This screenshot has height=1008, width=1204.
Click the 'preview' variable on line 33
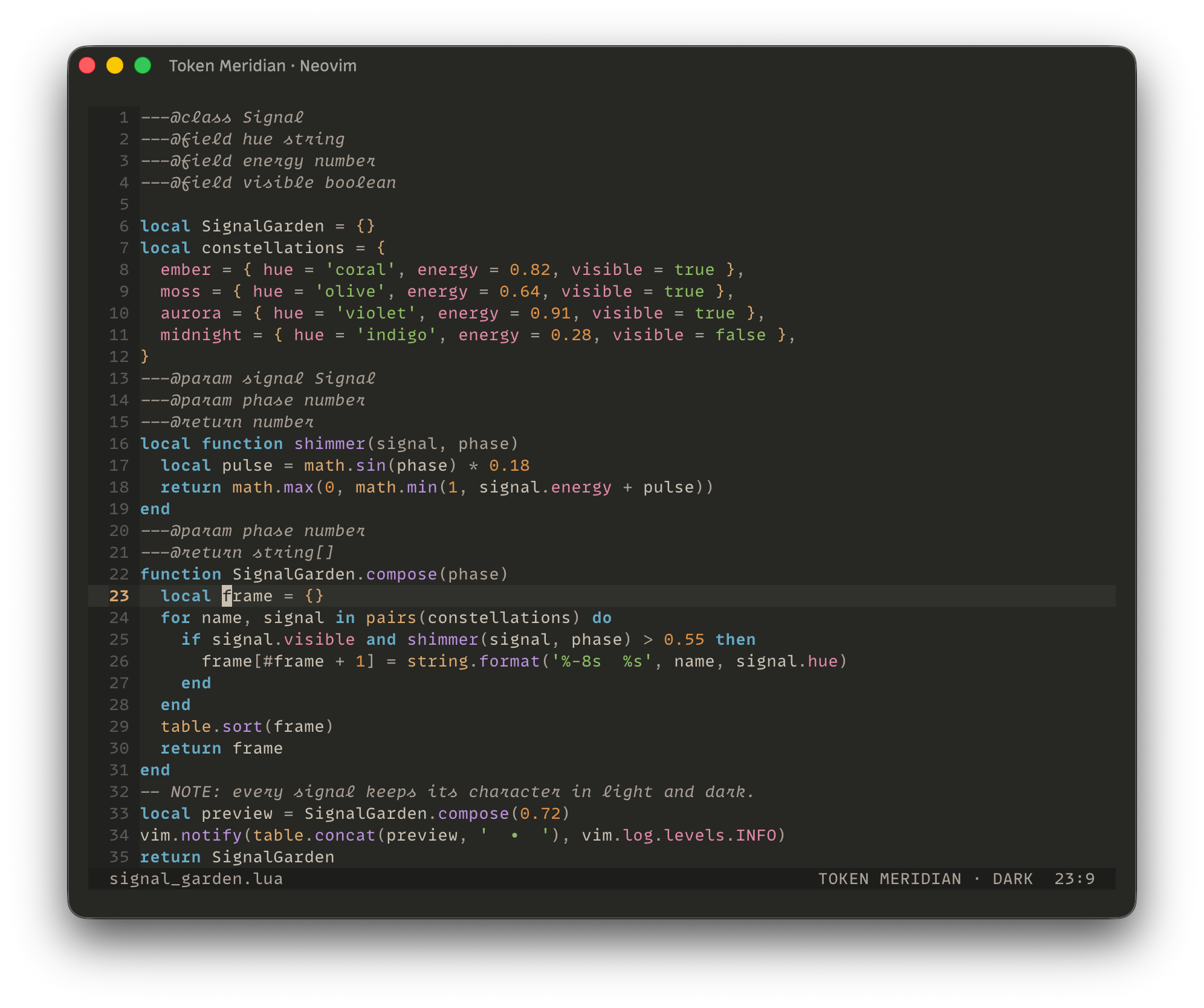click(x=238, y=813)
